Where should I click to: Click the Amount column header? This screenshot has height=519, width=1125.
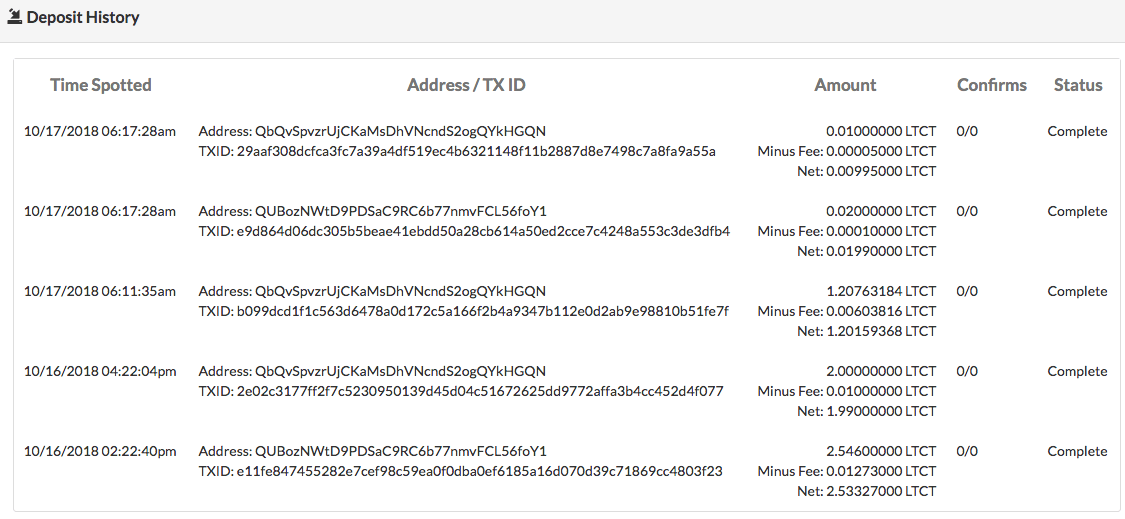tap(845, 85)
